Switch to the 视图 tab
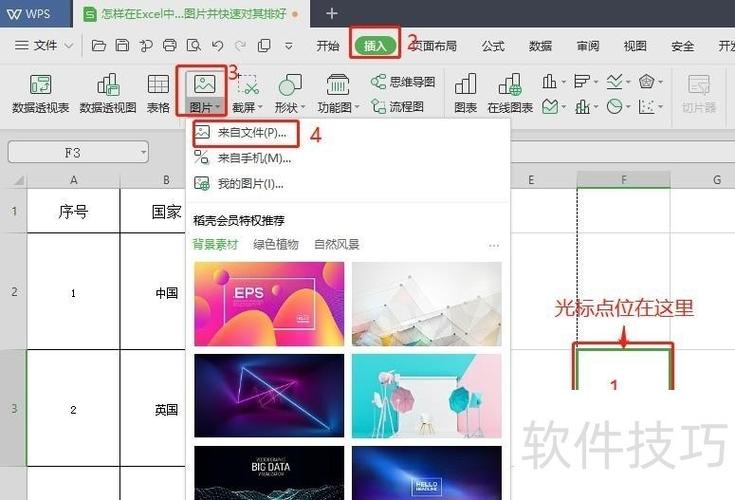The image size is (735, 500). pos(635,46)
